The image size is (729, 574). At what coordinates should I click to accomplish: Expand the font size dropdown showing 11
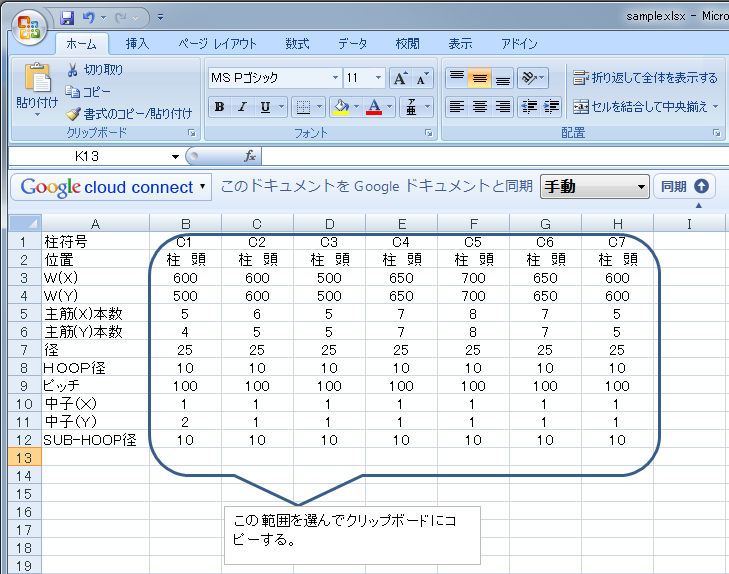point(377,78)
